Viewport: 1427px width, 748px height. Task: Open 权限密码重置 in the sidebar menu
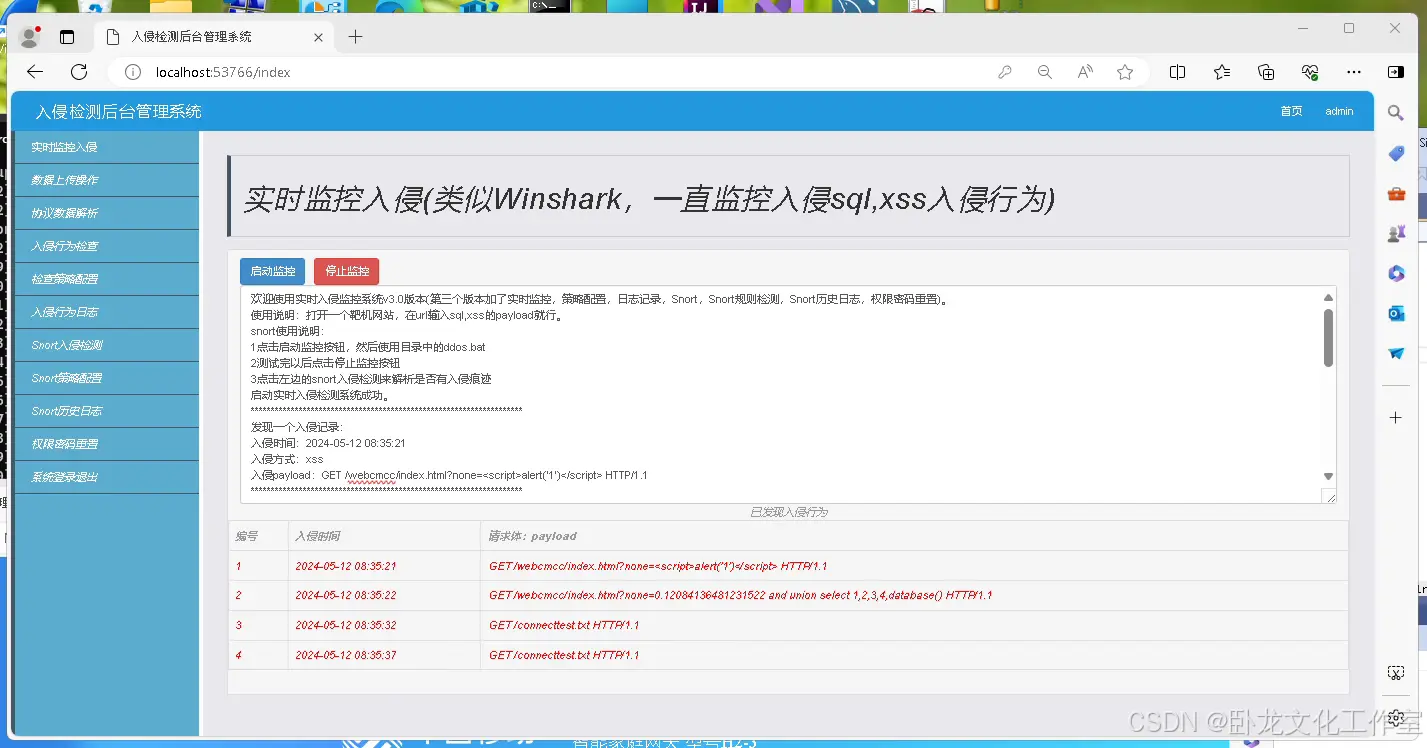click(106, 444)
